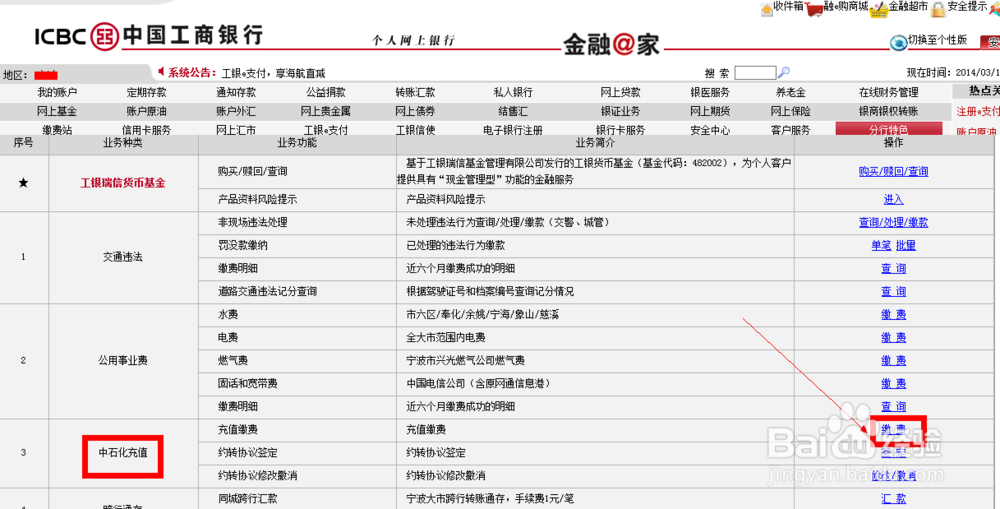Open 在线财务管理 menu
This screenshot has width=1000, height=509.
[888, 92]
